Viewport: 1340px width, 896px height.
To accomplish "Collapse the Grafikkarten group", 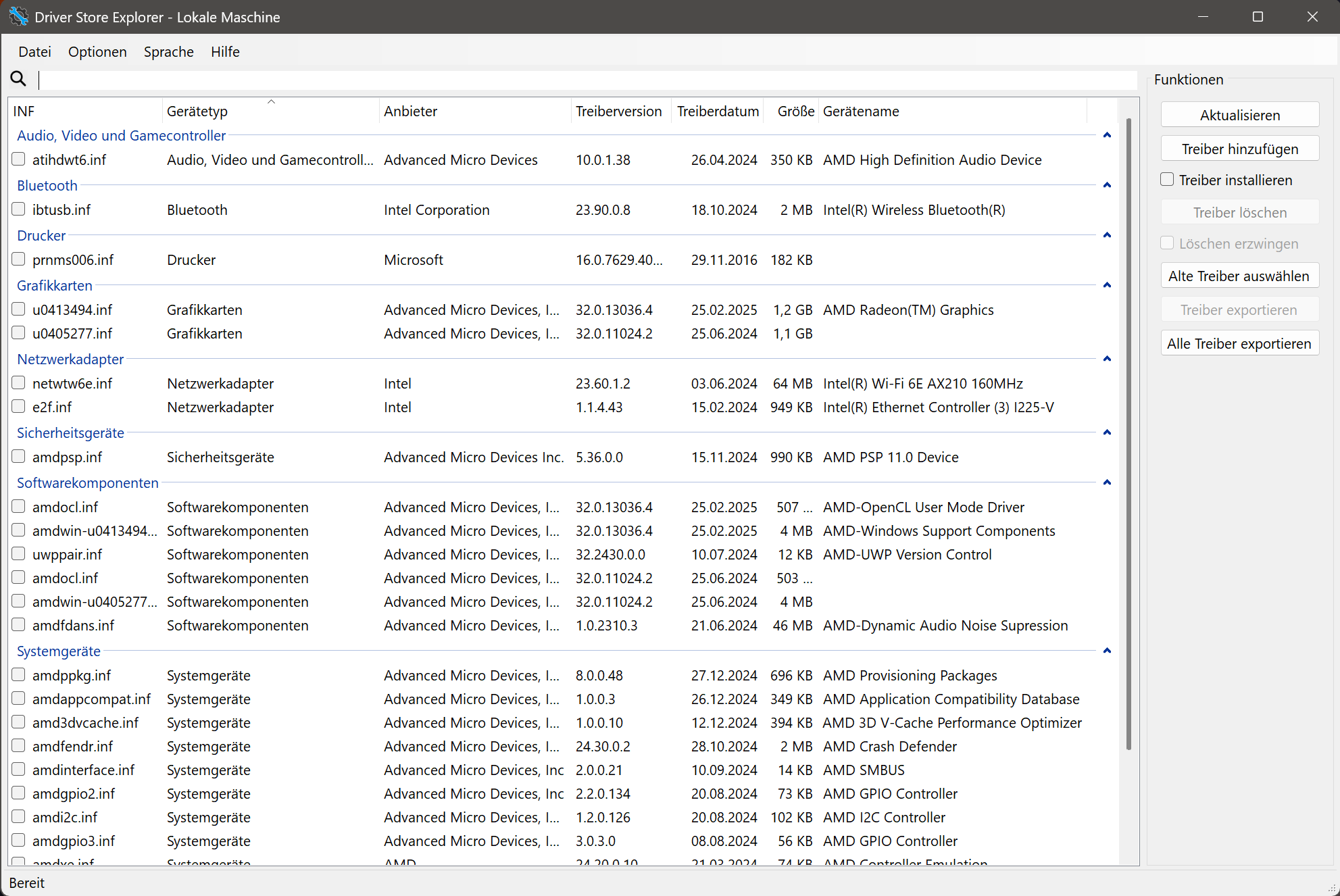I will (1107, 285).
